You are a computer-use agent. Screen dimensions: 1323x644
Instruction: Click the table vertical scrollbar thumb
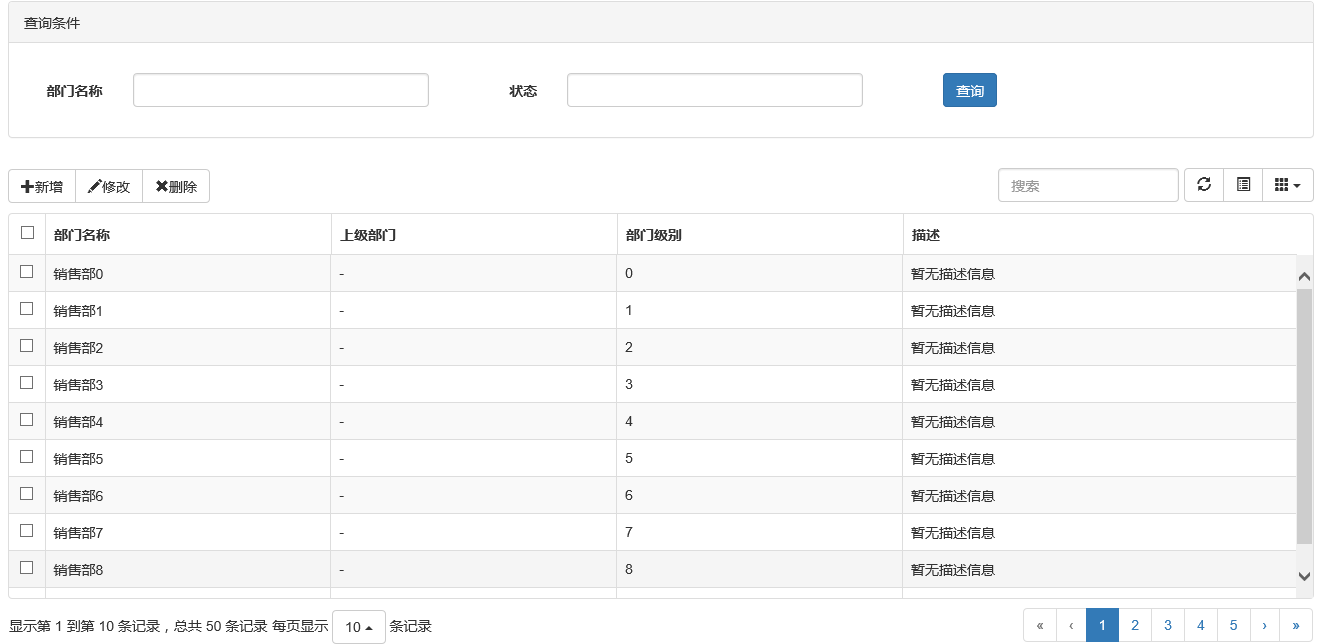click(x=1304, y=416)
